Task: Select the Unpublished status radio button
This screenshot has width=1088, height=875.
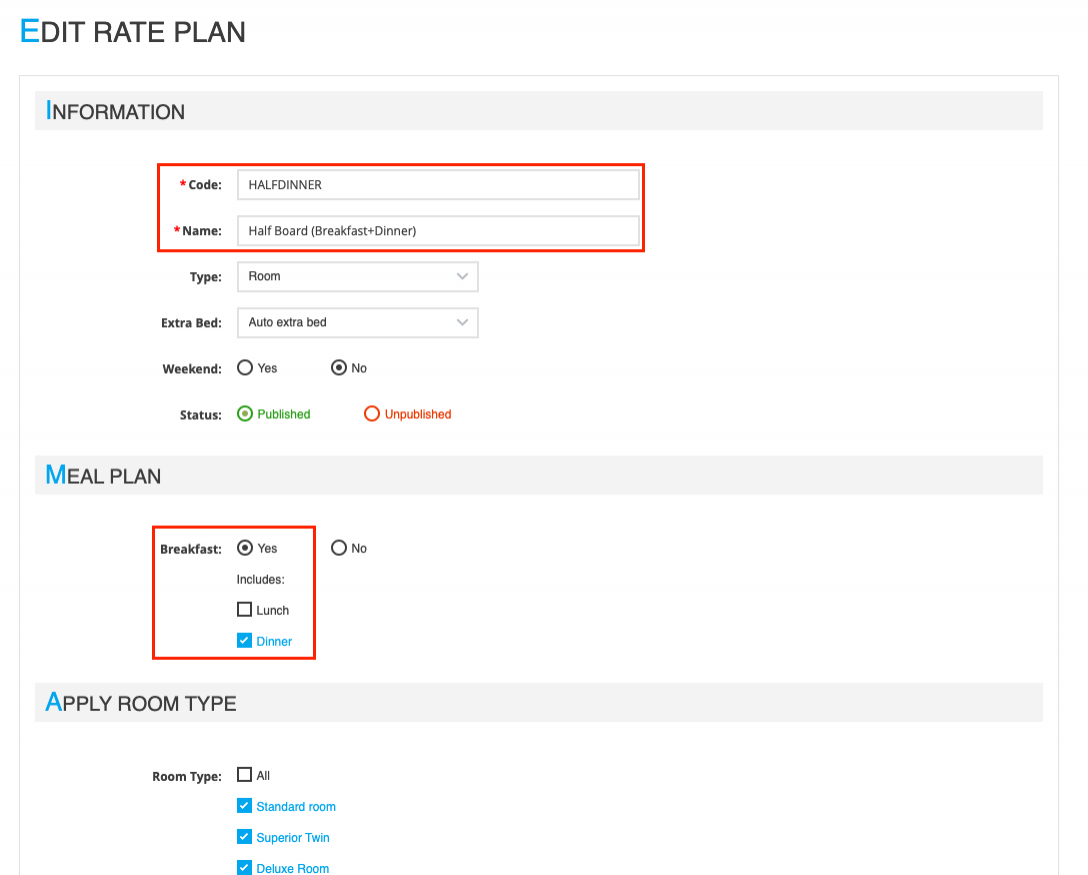Action: click(372, 414)
